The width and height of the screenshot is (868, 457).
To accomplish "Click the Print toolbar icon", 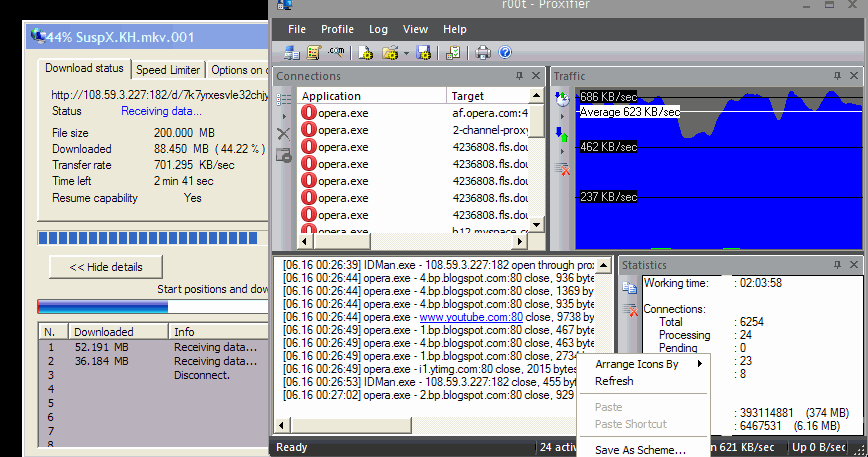I will click(483, 53).
